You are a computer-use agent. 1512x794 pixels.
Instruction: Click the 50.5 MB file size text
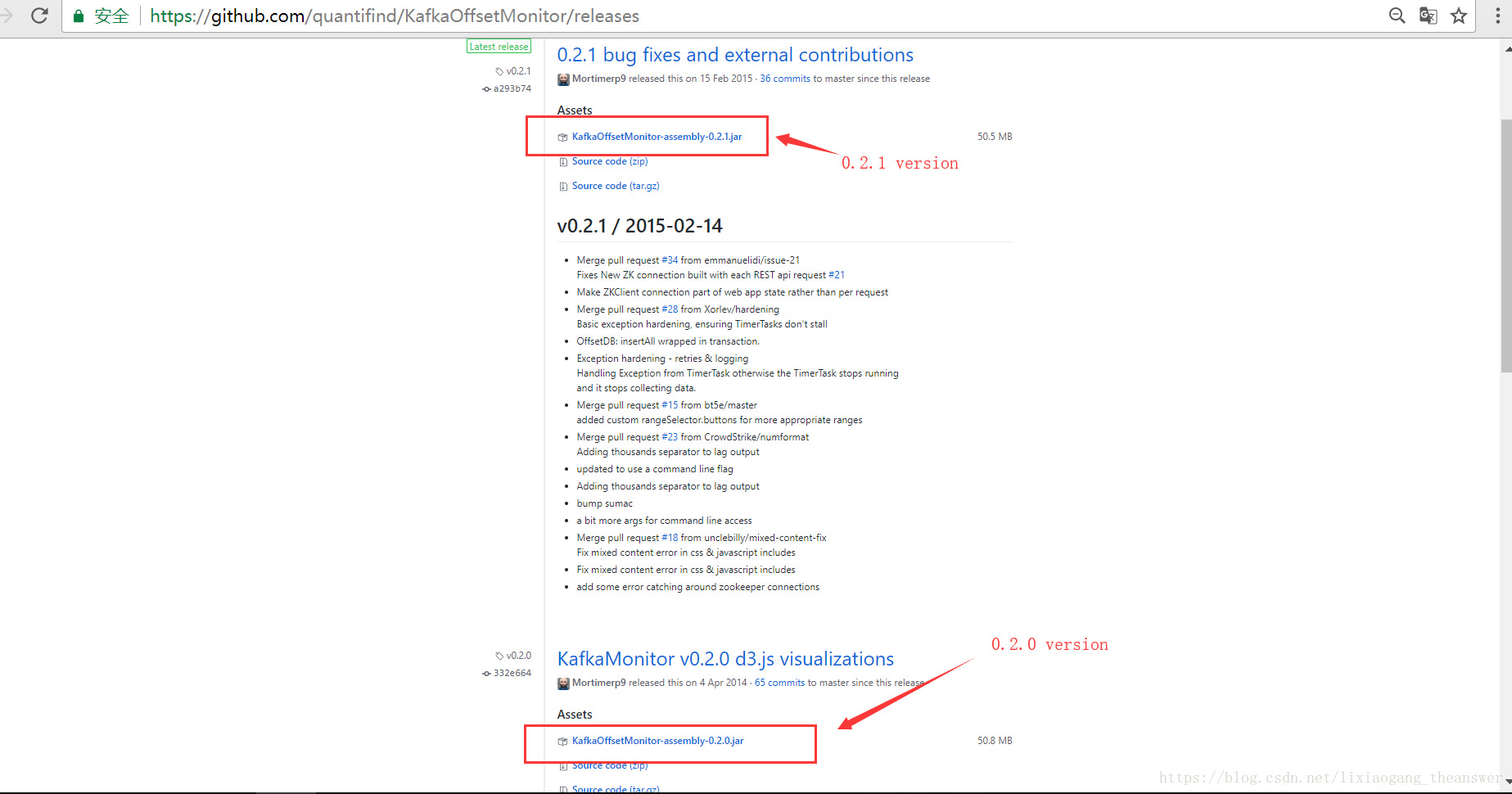(995, 137)
